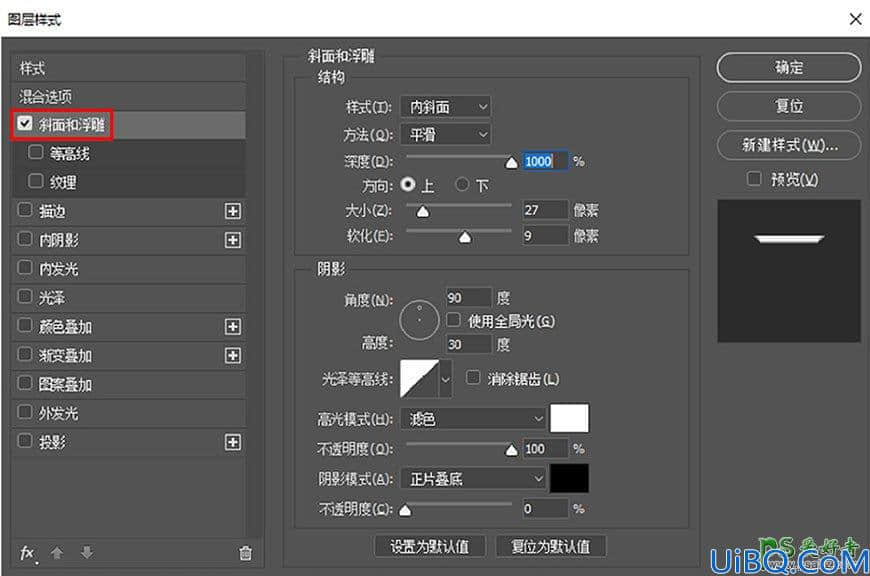
Task: Click the angle and altitude dial
Action: (x=419, y=320)
